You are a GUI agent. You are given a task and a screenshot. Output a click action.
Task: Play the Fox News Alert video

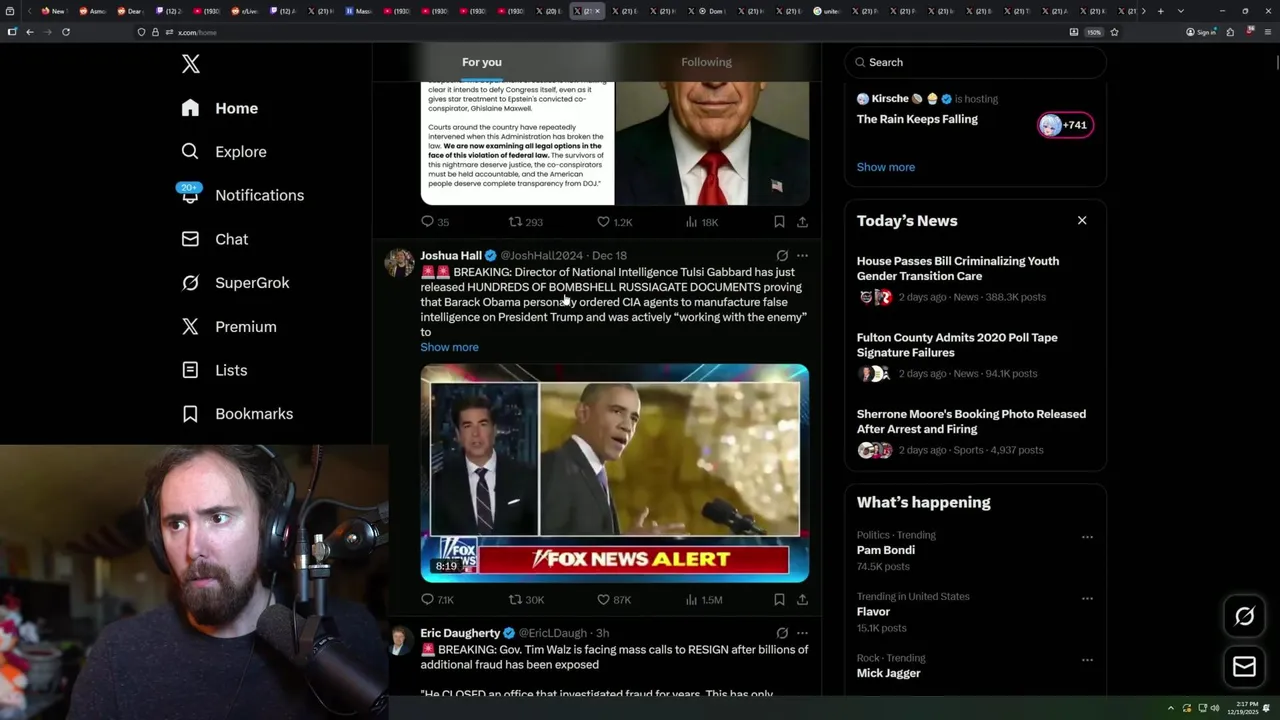tap(614, 473)
